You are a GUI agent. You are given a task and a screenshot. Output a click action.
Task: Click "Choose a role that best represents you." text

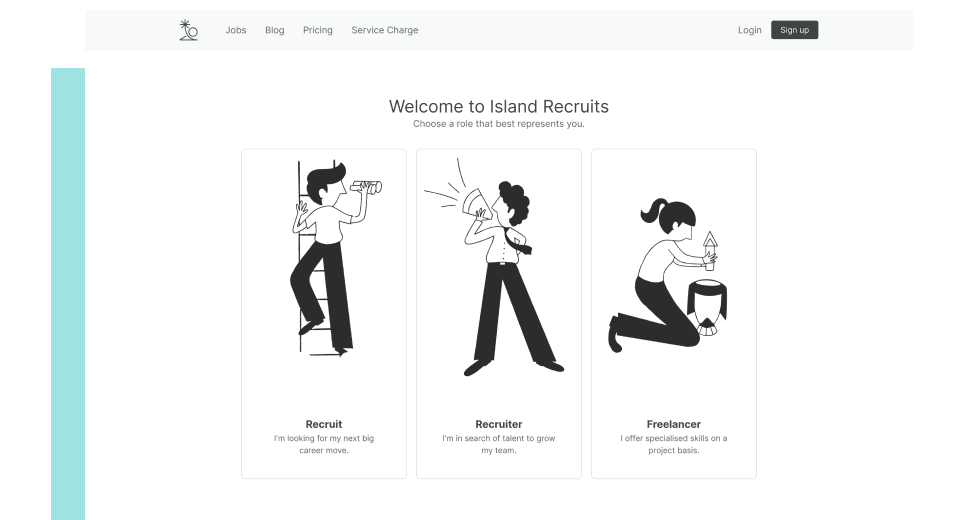pyautogui.click(x=499, y=124)
